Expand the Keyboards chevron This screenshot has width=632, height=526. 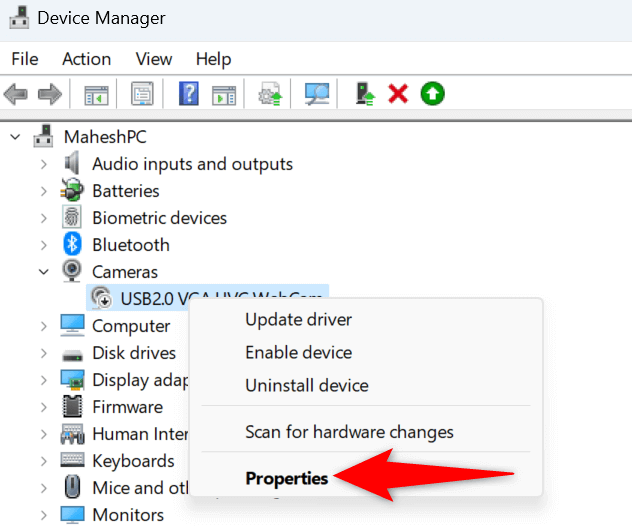44,461
